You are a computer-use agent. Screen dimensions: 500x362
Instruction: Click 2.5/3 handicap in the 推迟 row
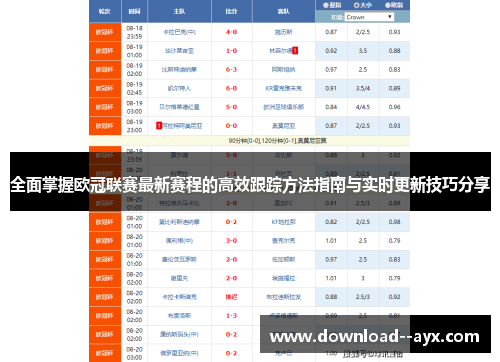click(x=363, y=297)
